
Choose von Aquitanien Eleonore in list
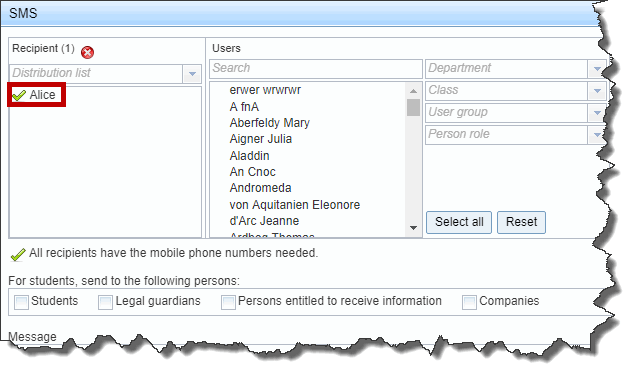[295, 204]
